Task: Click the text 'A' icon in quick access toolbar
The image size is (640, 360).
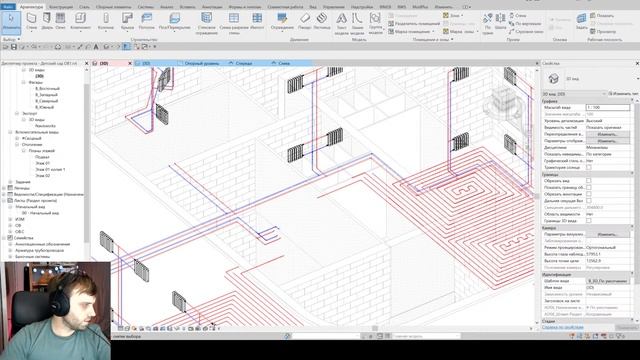Action: pyautogui.click(x=96, y=47)
